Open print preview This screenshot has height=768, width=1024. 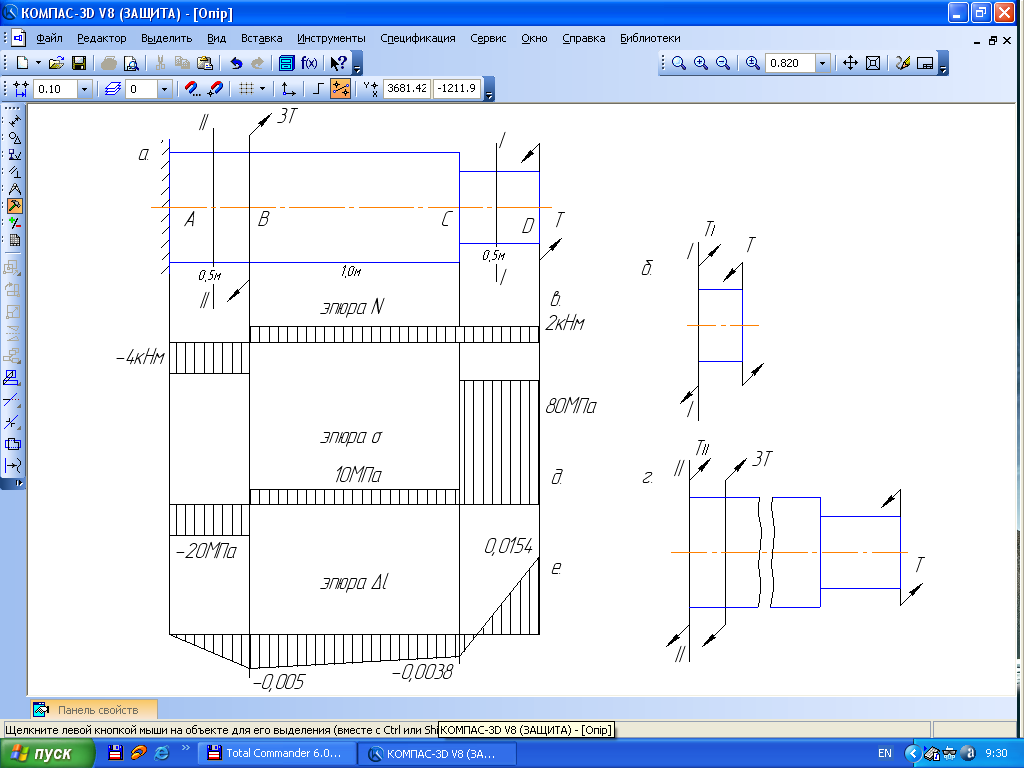click(x=131, y=63)
